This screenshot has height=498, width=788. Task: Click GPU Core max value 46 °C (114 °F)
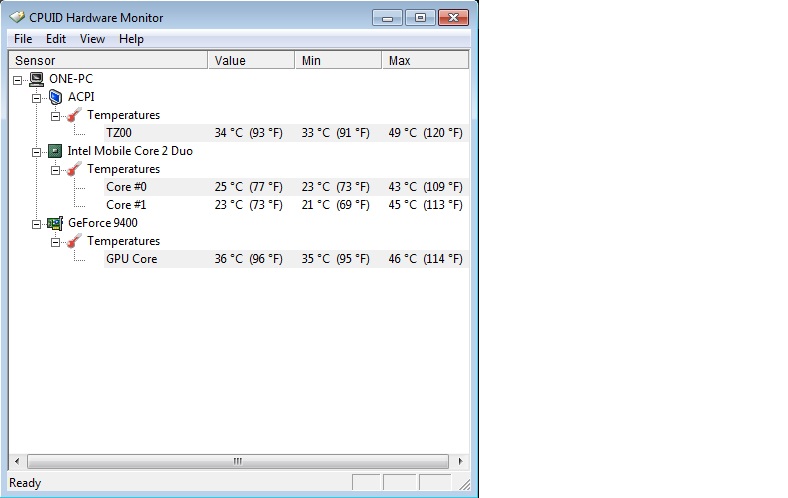[425, 259]
